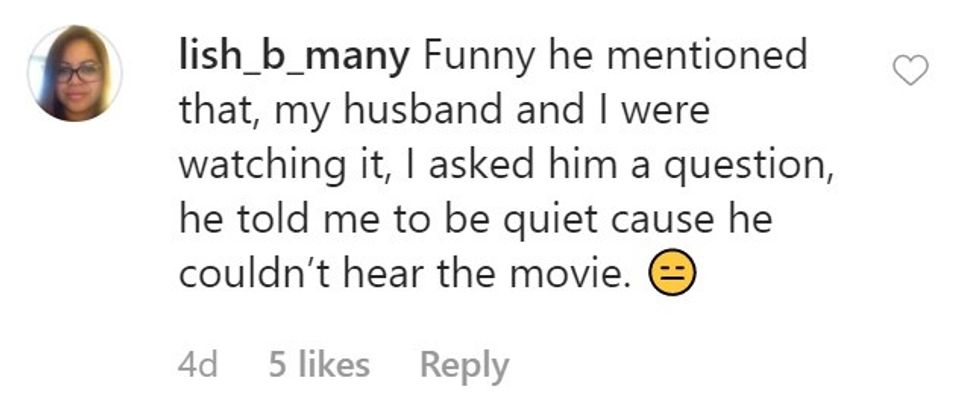Reply to lish_b_many's comment
Viewport: 980px width, 420px height.
(x=464, y=365)
